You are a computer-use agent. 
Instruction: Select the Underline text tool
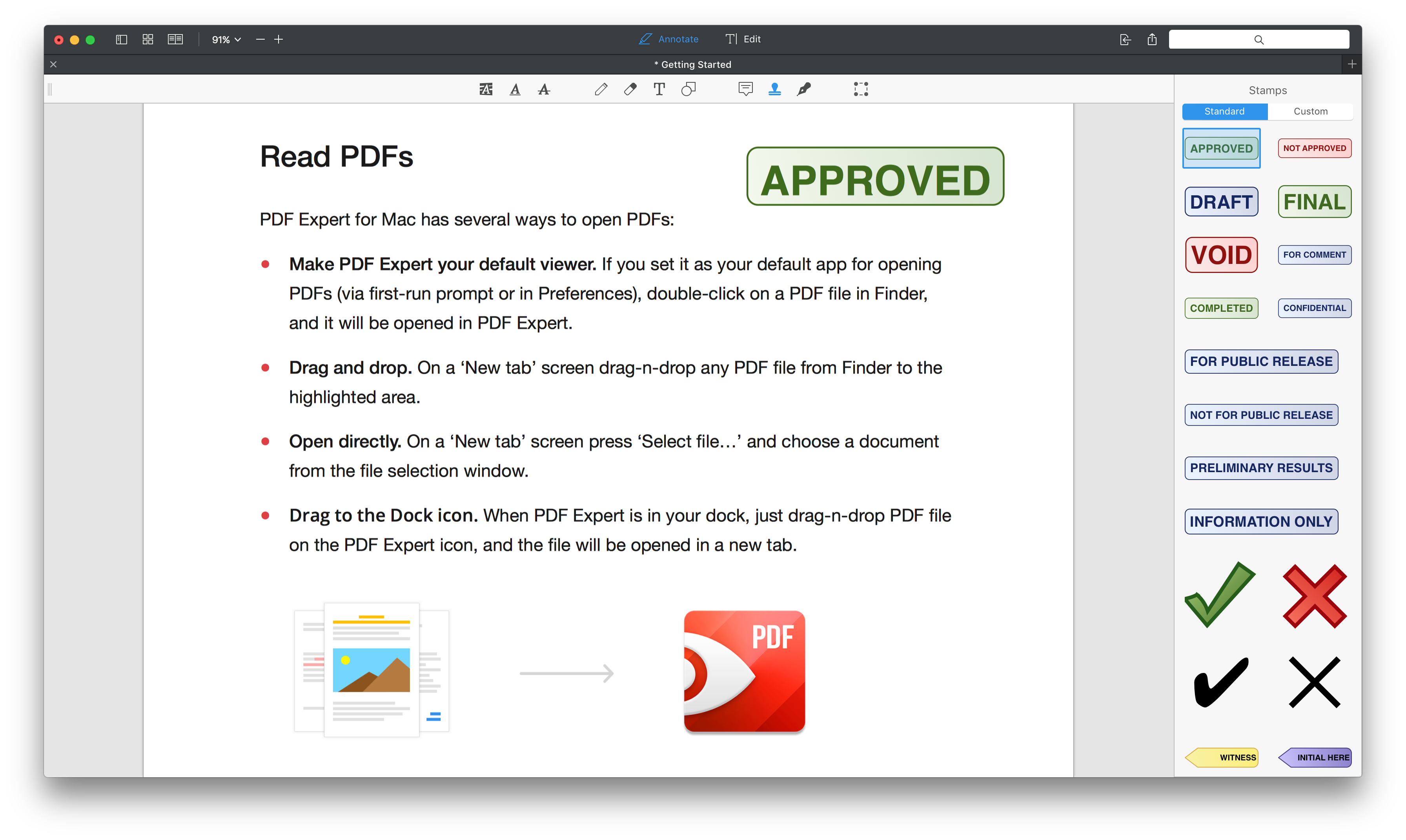(515, 89)
